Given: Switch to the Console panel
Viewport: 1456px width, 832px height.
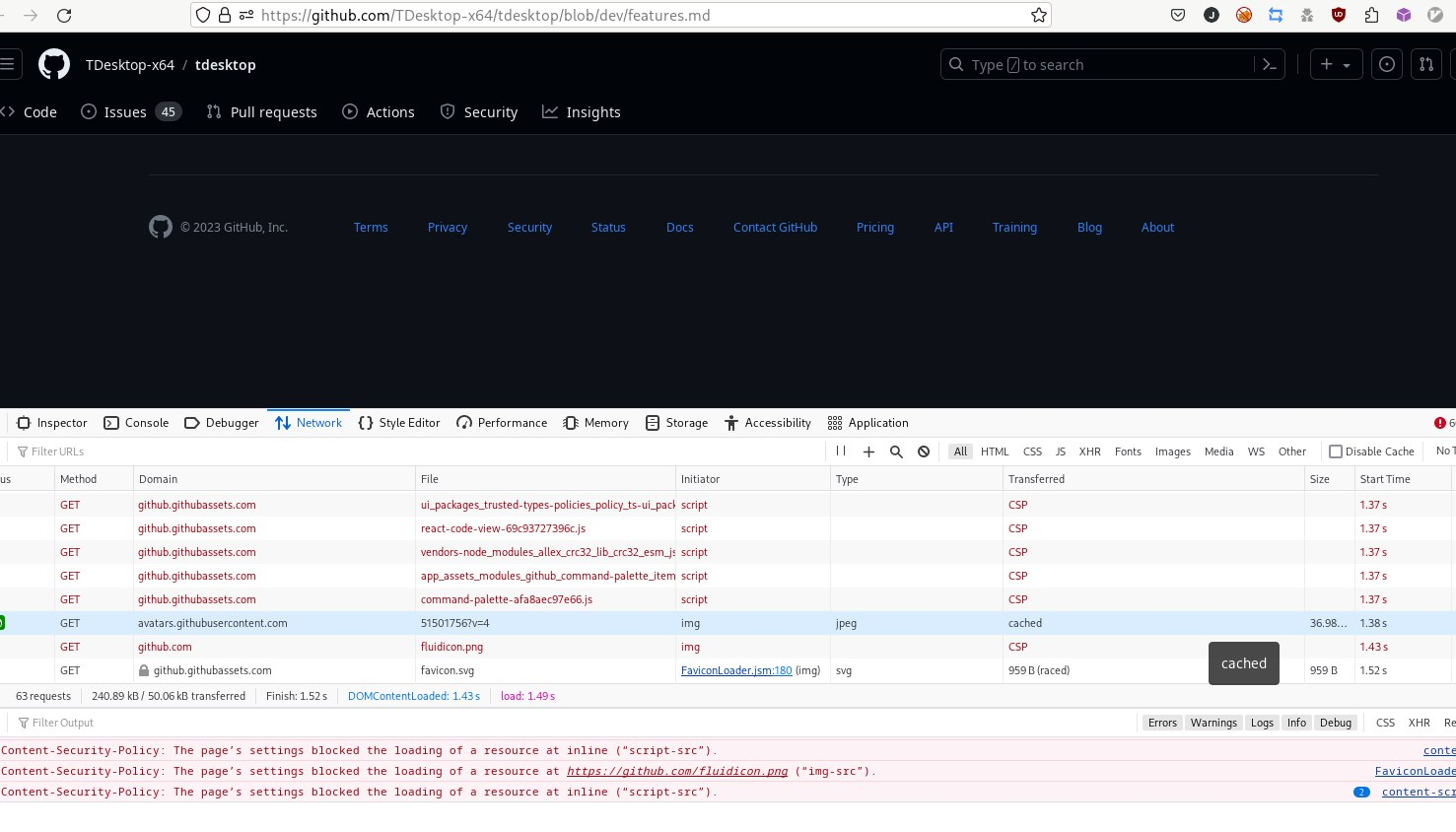Looking at the screenshot, I should (136, 422).
